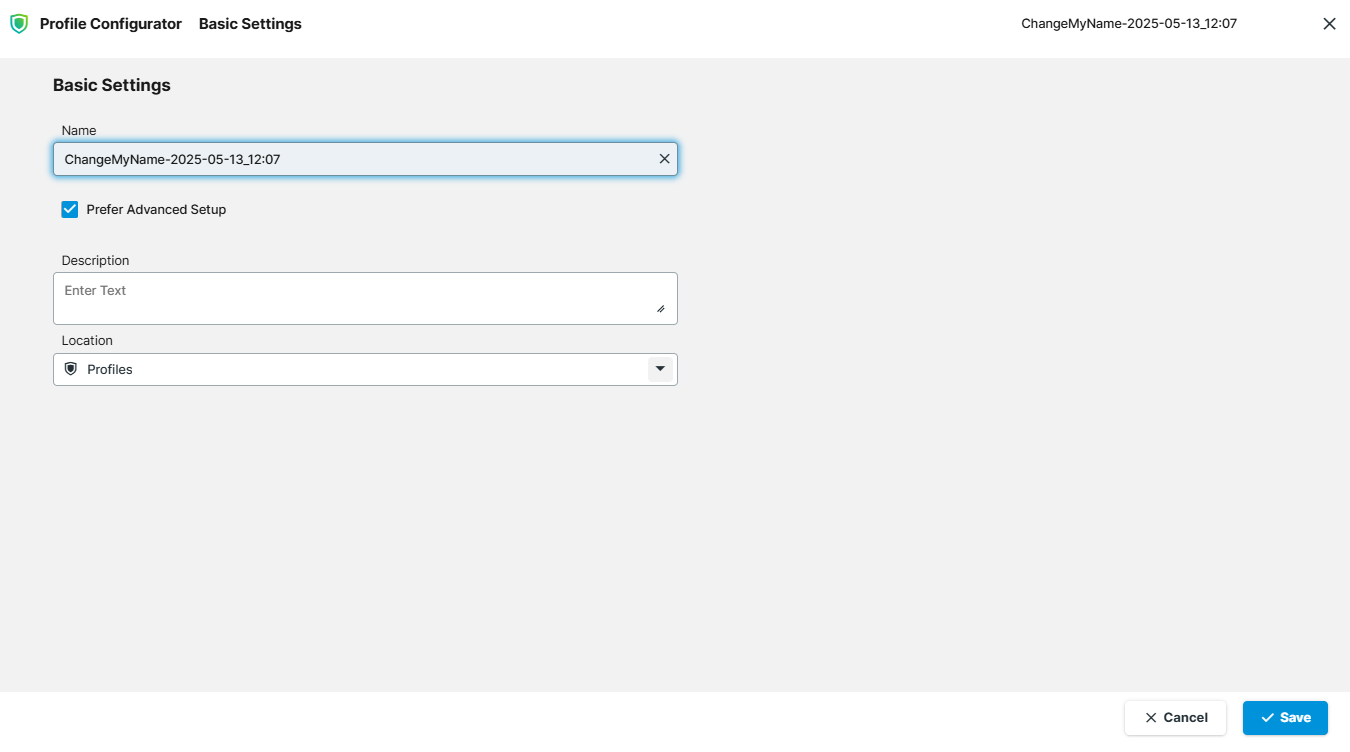The image size is (1350, 752).
Task: Click into the Description text area
Action: click(350, 298)
